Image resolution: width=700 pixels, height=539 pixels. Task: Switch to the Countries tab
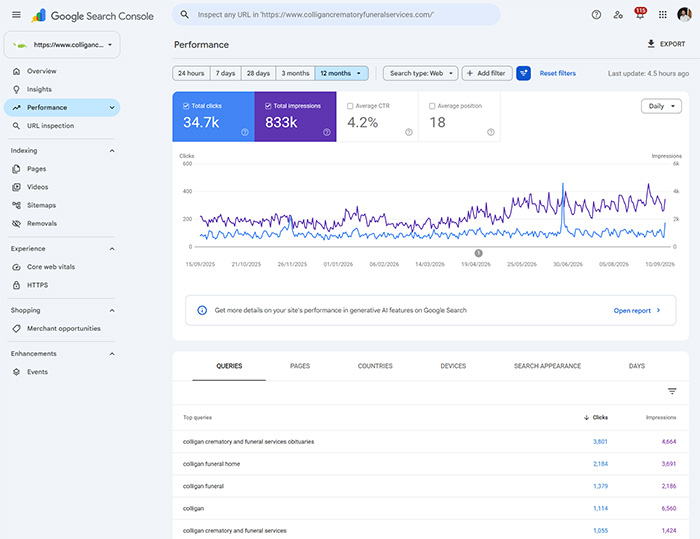[375, 366]
